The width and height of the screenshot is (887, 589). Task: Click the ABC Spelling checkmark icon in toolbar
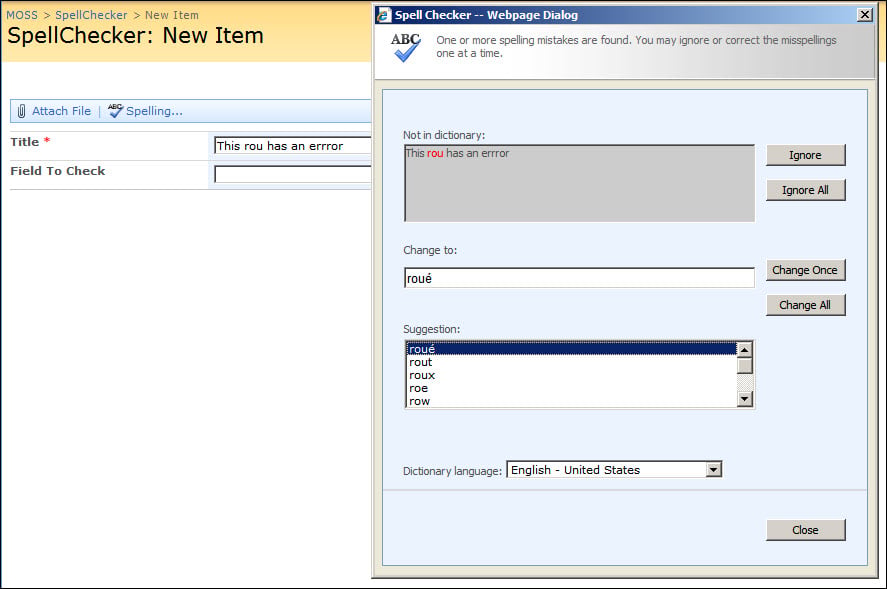tap(115, 110)
